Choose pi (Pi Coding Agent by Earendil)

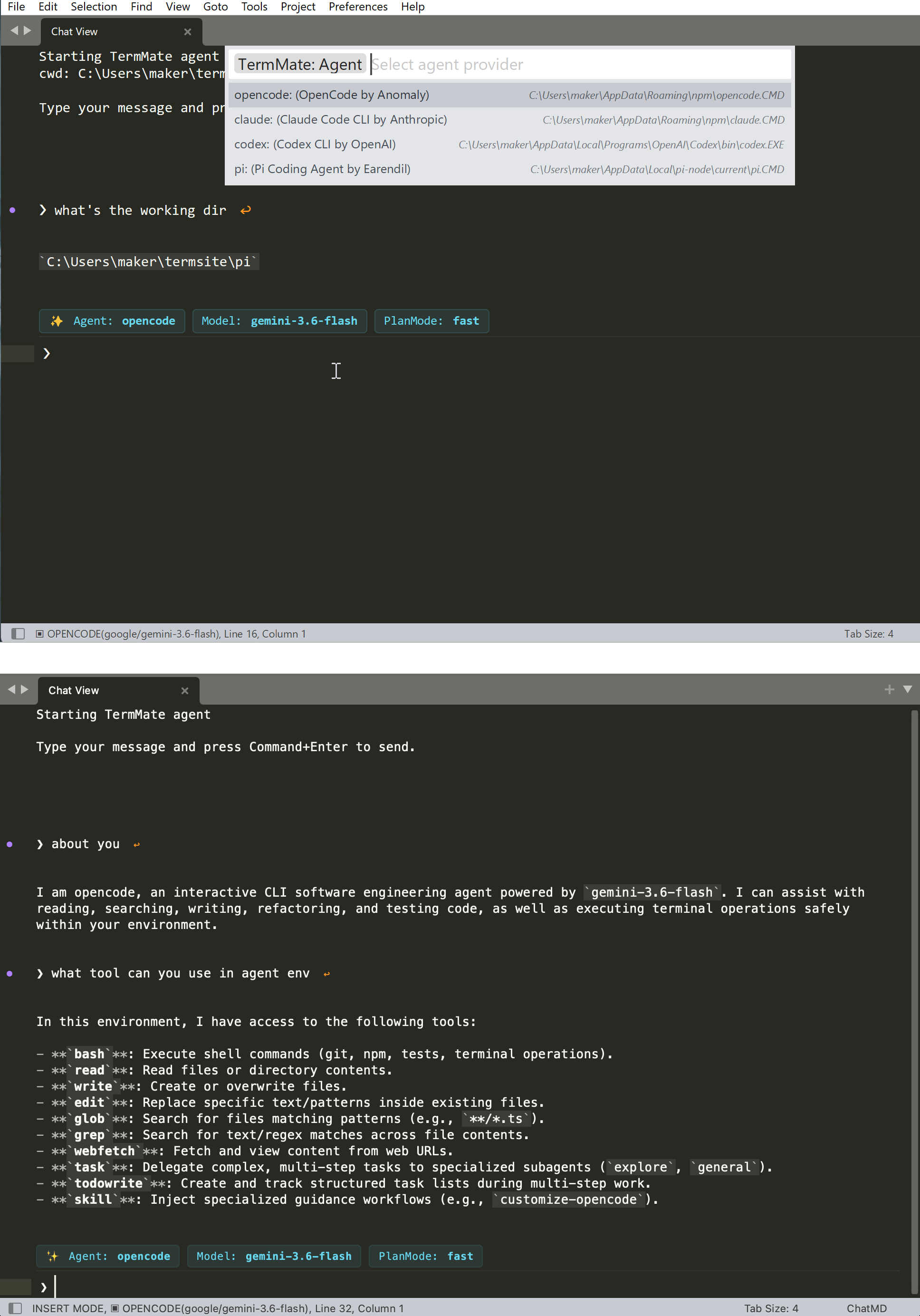[510, 169]
